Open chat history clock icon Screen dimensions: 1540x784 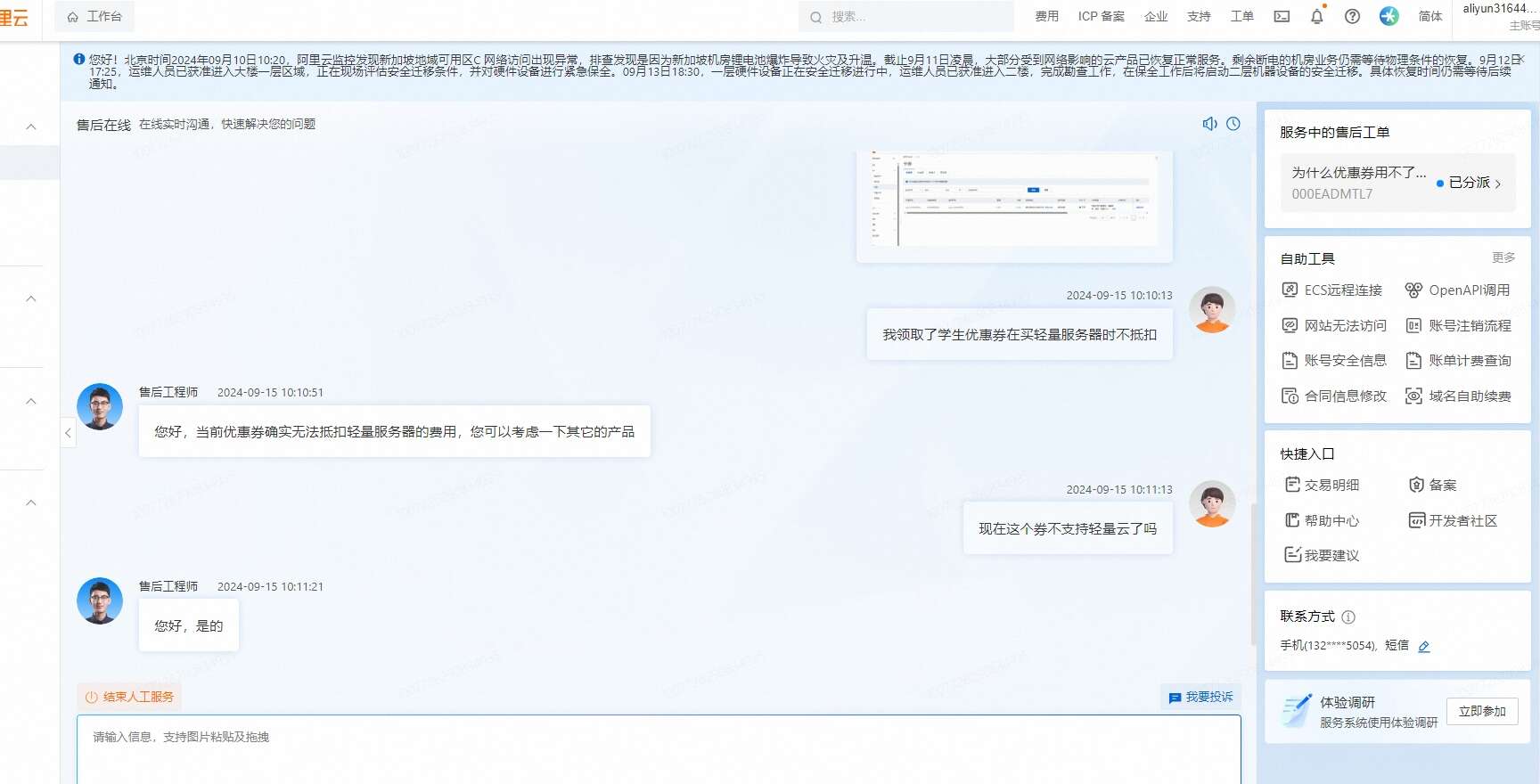point(1233,124)
